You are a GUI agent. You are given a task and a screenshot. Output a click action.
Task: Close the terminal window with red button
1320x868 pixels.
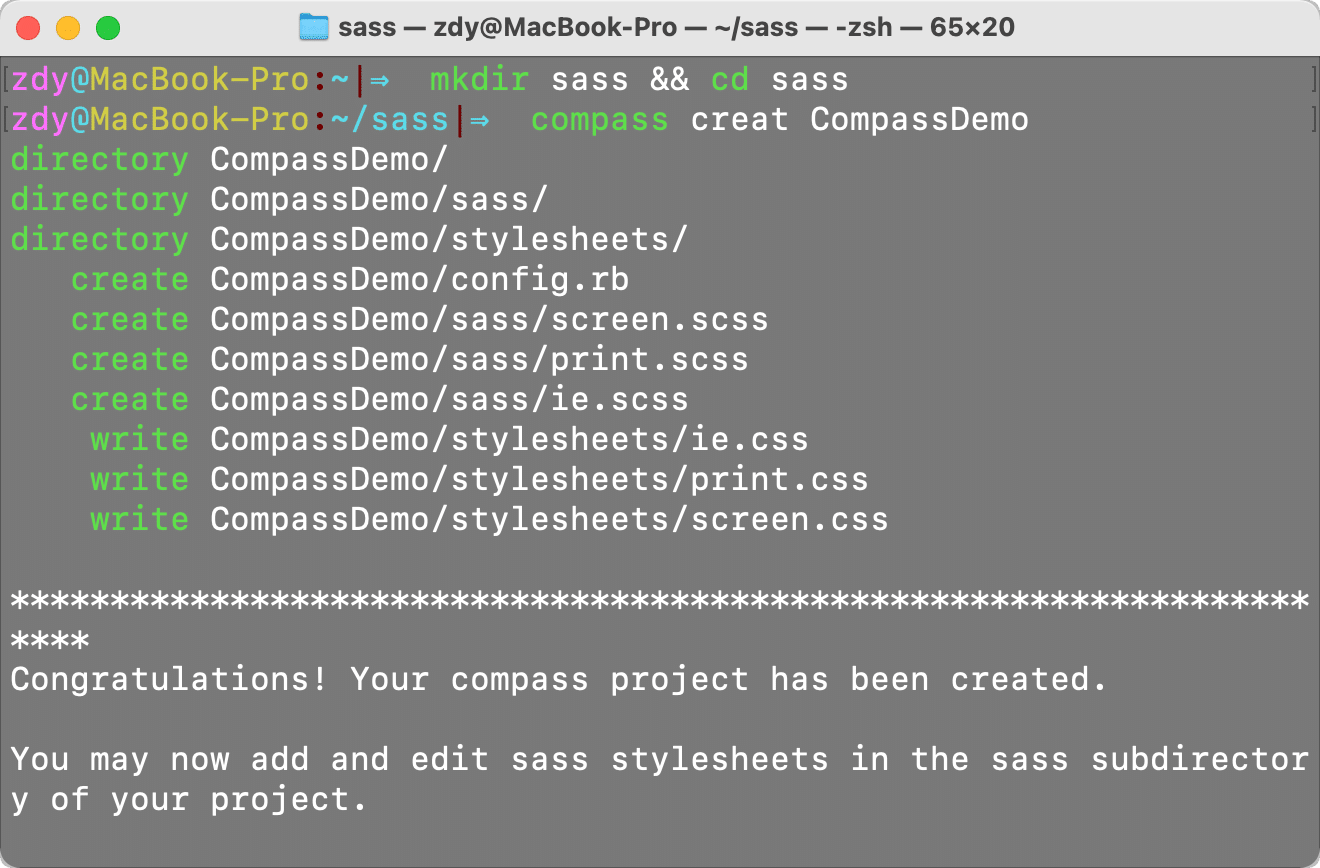pyautogui.click(x=28, y=27)
